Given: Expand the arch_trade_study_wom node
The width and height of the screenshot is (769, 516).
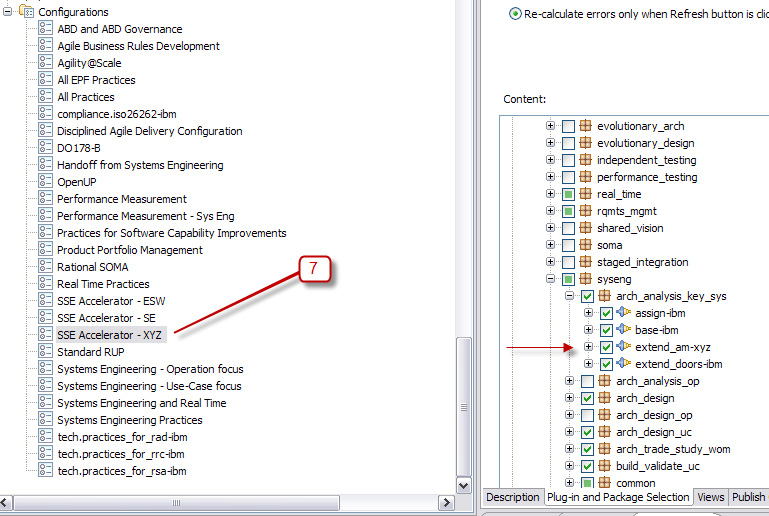Looking at the screenshot, I should pyautogui.click(x=569, y=449).
